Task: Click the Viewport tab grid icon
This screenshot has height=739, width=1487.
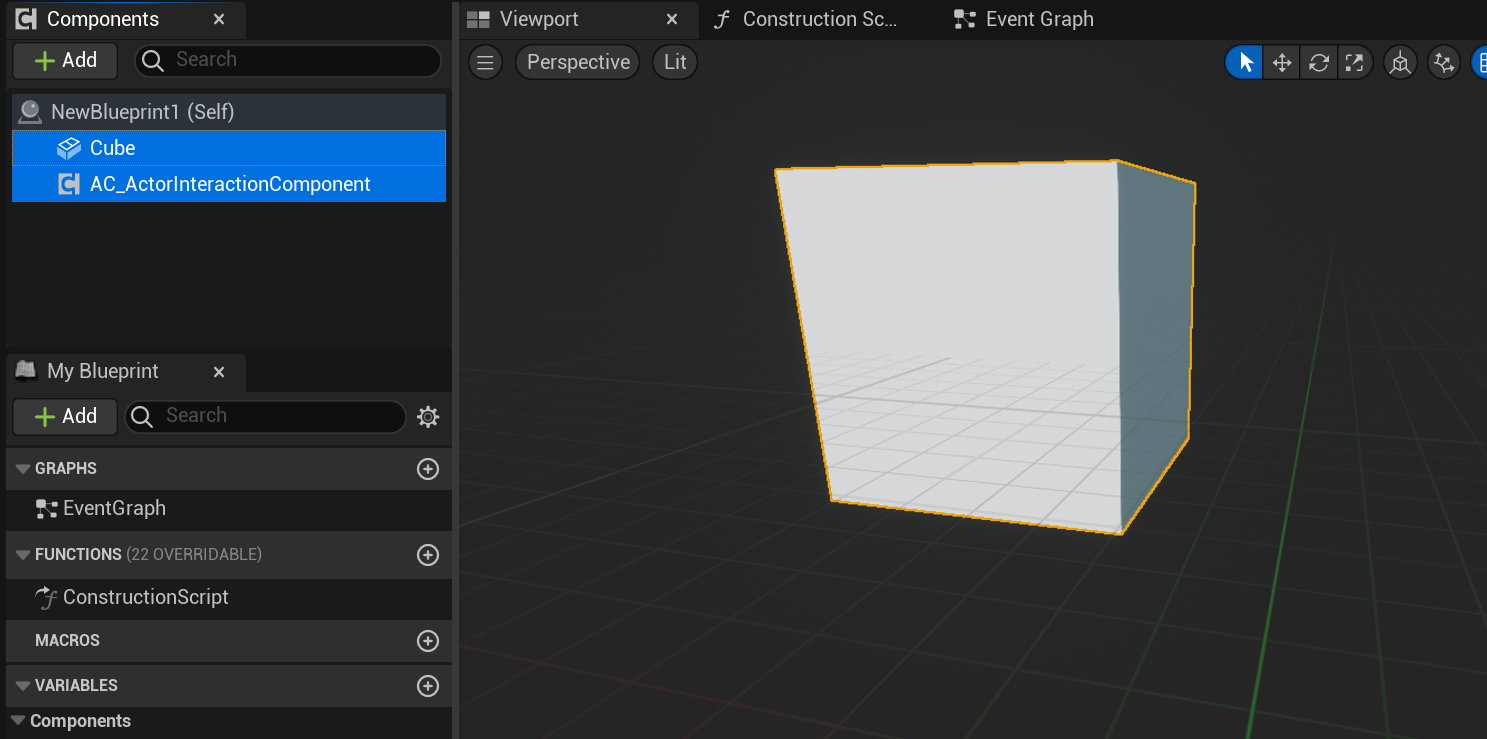Action: tap(478, 19)
